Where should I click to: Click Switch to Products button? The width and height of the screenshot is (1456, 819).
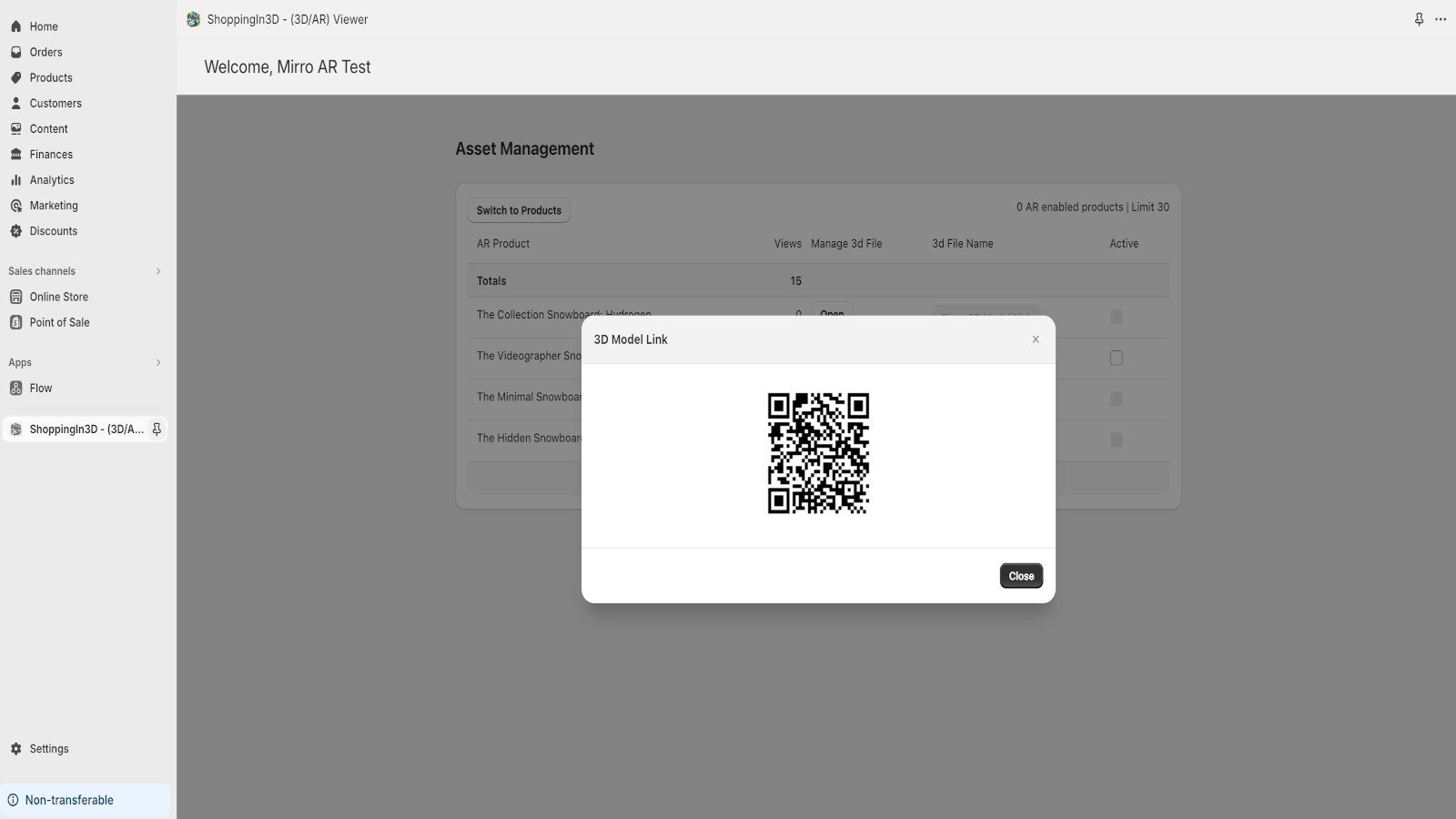click(519, 210)
